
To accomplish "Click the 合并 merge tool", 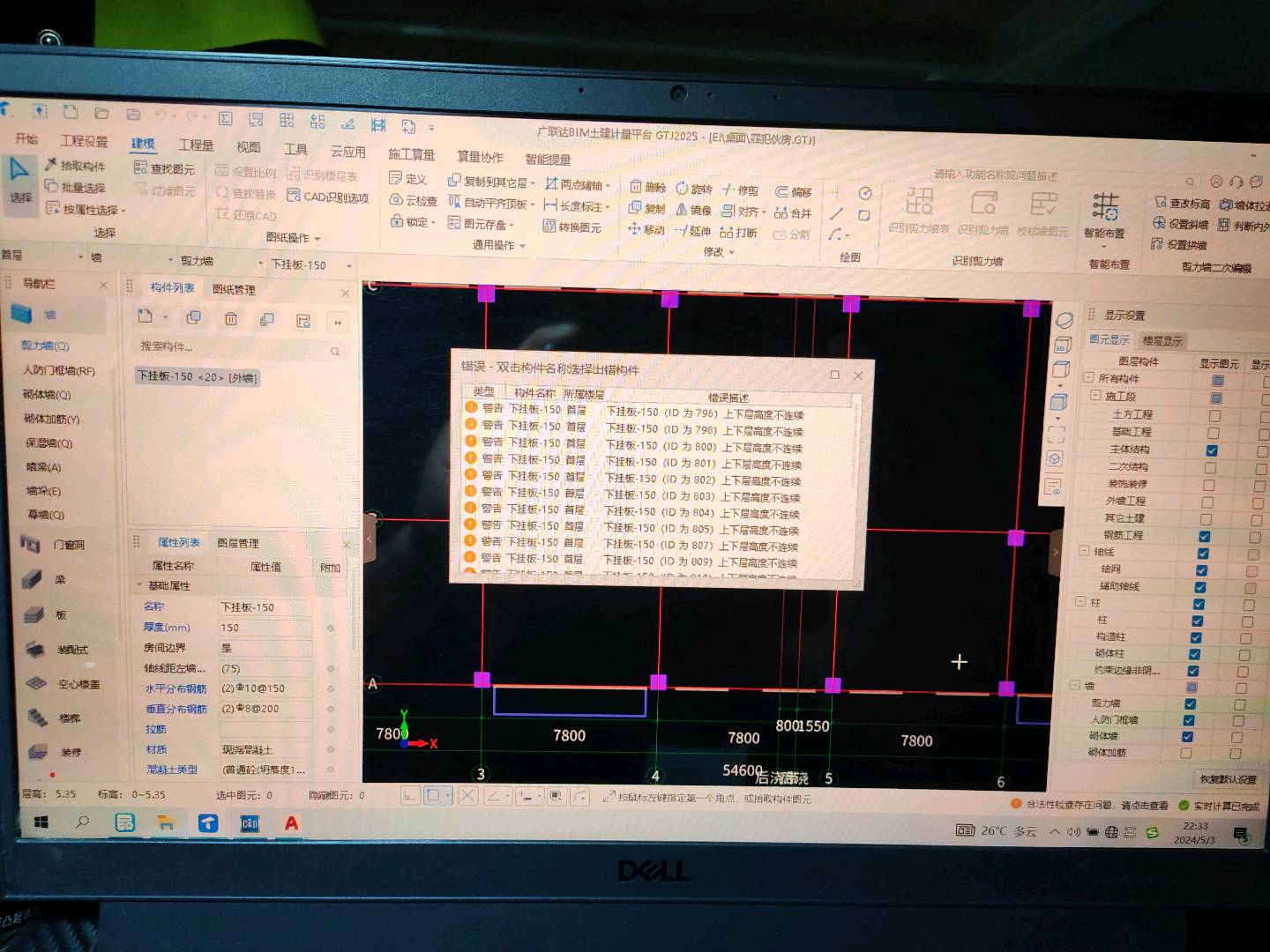I will pos(793,212).
